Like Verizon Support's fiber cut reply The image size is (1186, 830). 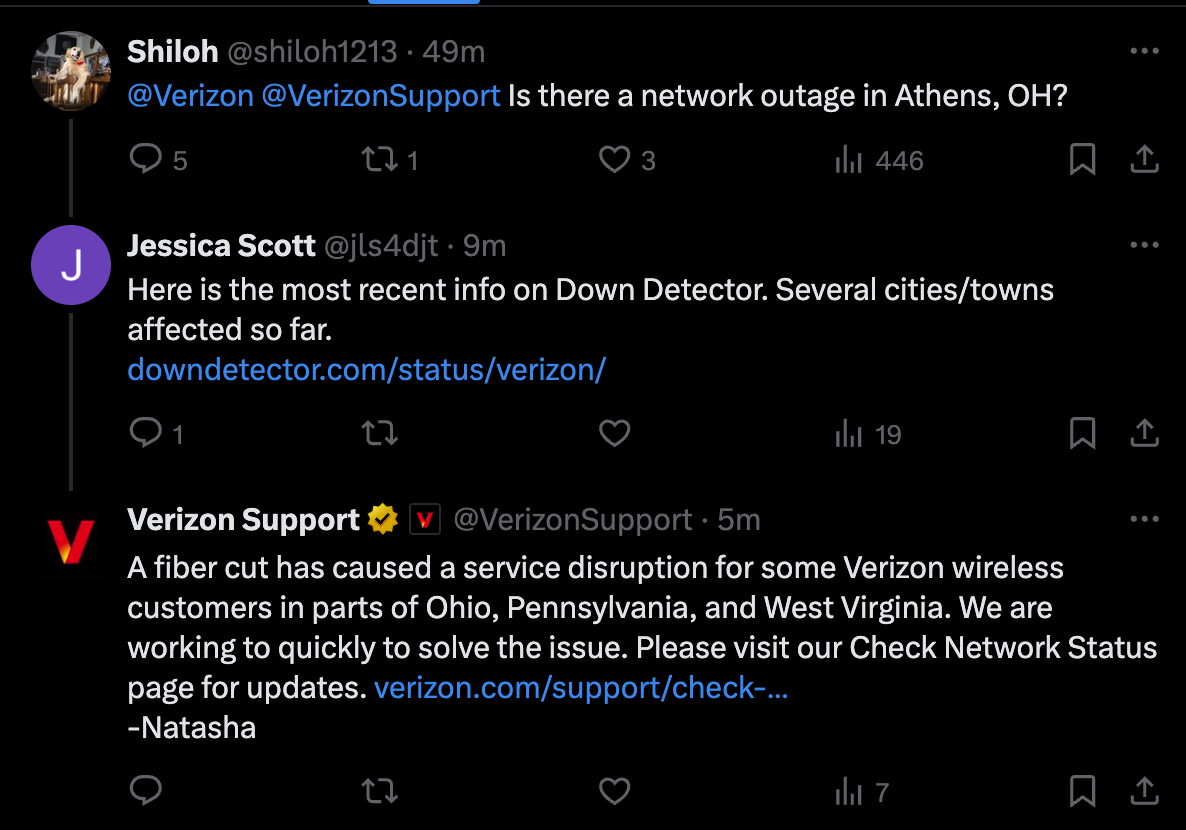click(x=614, y=790)
